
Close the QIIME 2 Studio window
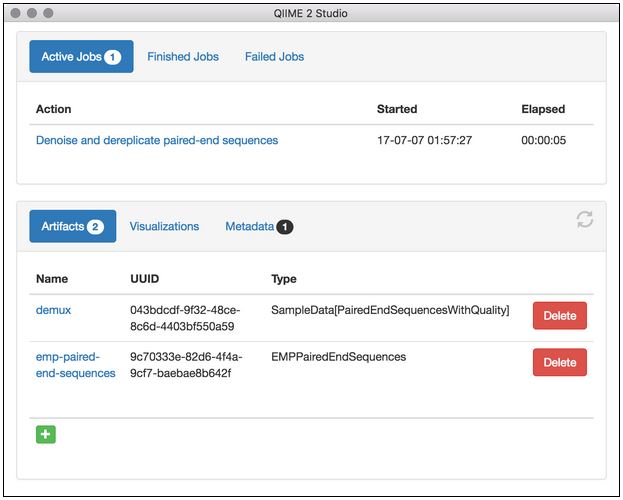16,14
